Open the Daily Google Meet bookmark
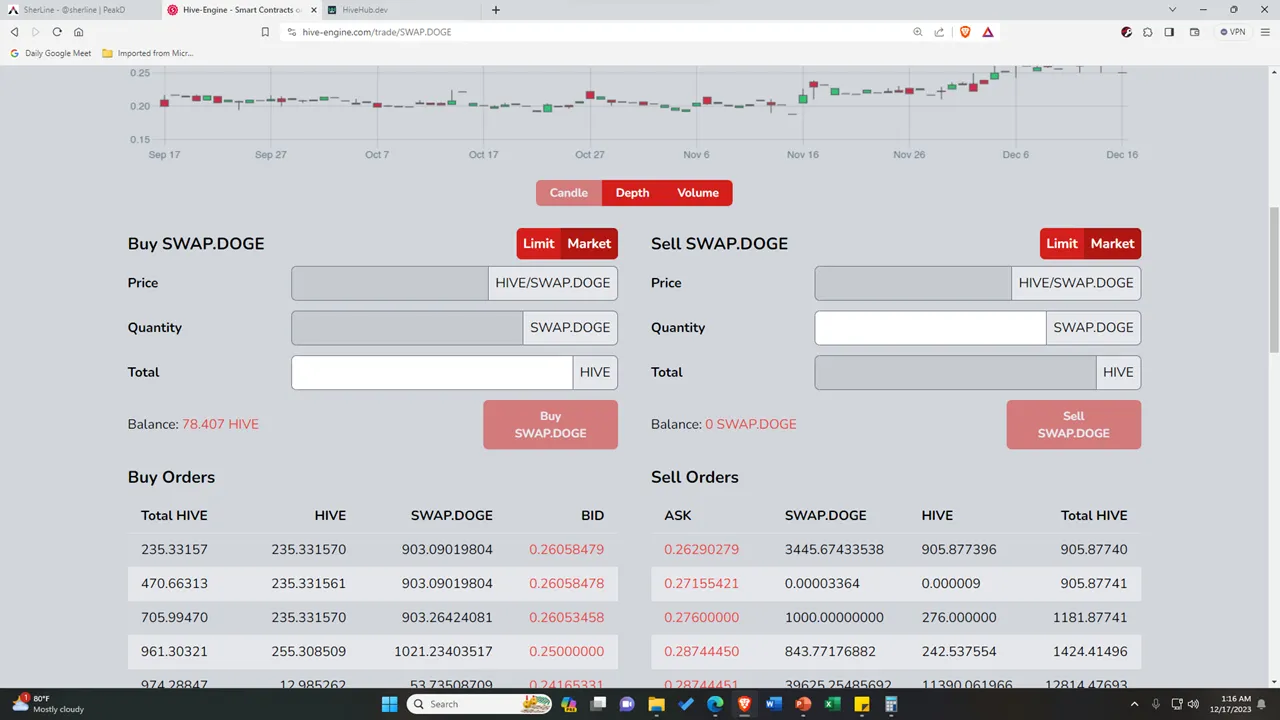This screenshot has height=720, width=1280. click(x=51, y=53)
